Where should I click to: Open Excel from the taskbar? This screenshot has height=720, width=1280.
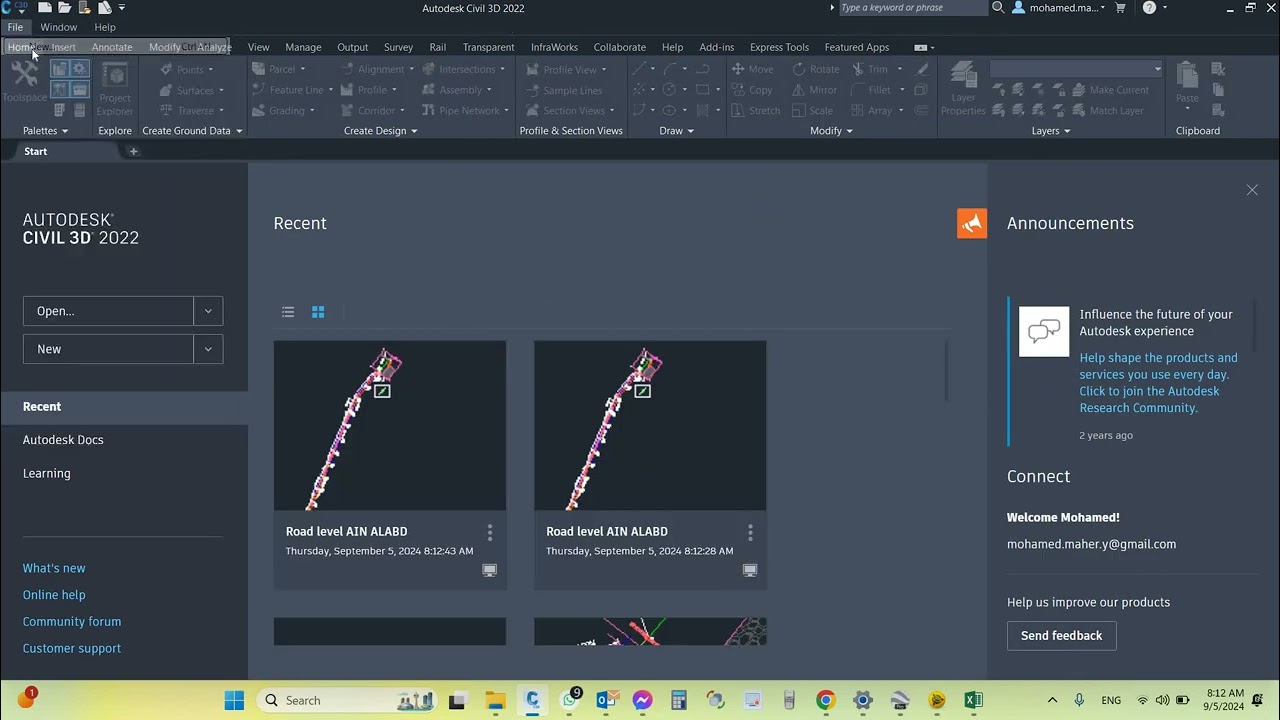(973, 700)
